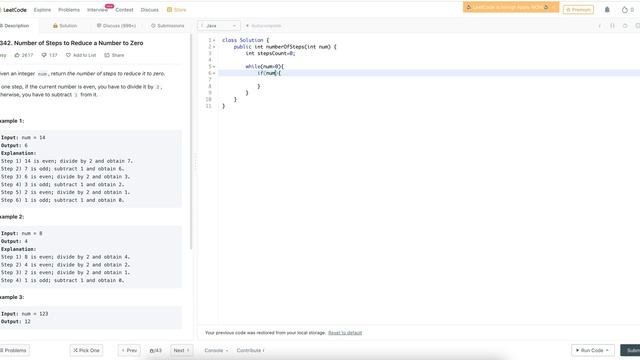This screenshot has width=640, height=360.
Task: Expand the Console panel
Action: click(x=216, y=350)
